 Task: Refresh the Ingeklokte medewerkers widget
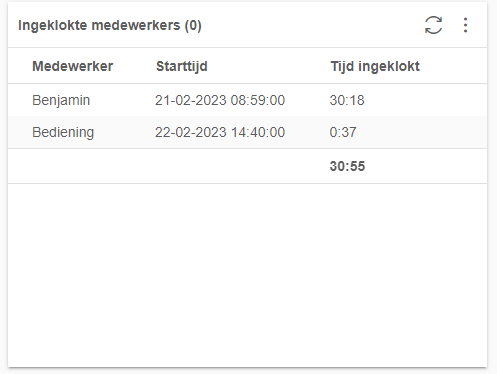point(433,25)
